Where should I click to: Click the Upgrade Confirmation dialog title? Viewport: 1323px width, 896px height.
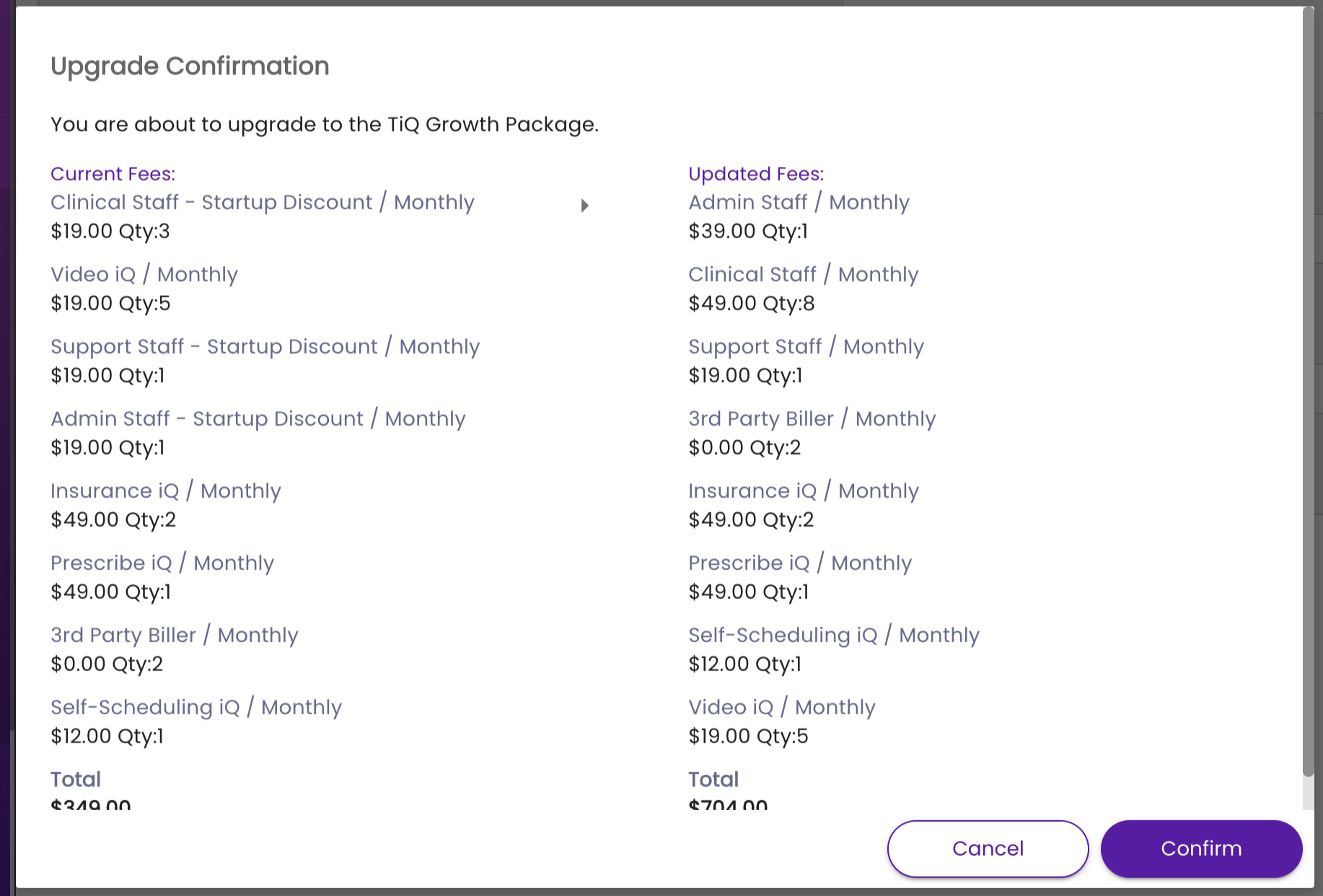coord(190,66)
